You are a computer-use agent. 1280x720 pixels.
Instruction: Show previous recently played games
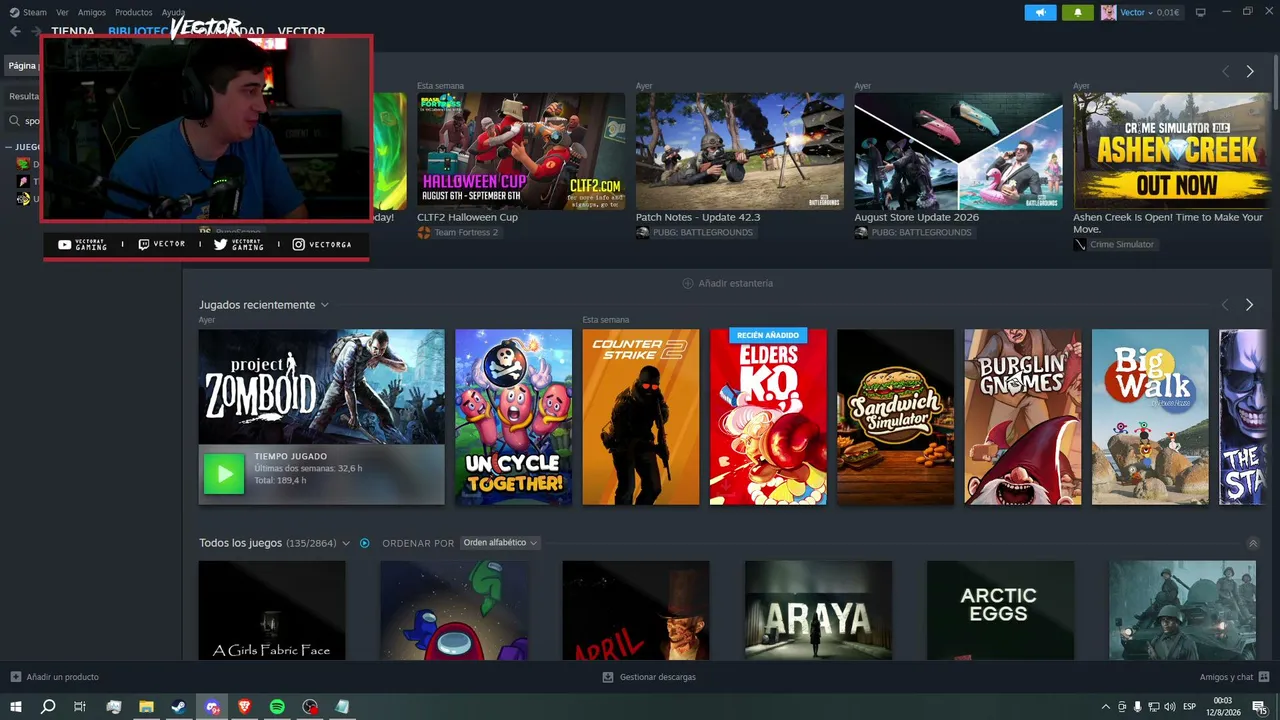(1225, 305)
